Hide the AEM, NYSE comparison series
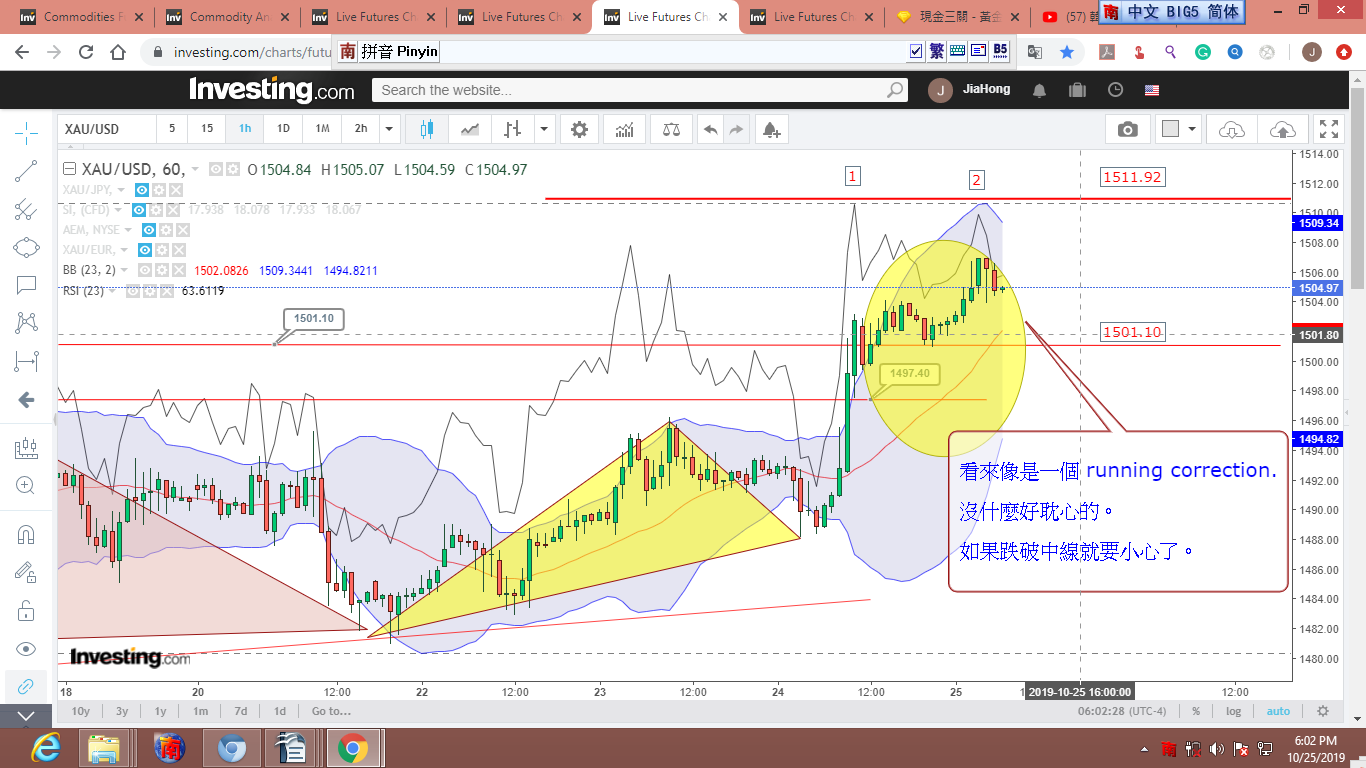1366x768 pixels. point(149,230)
